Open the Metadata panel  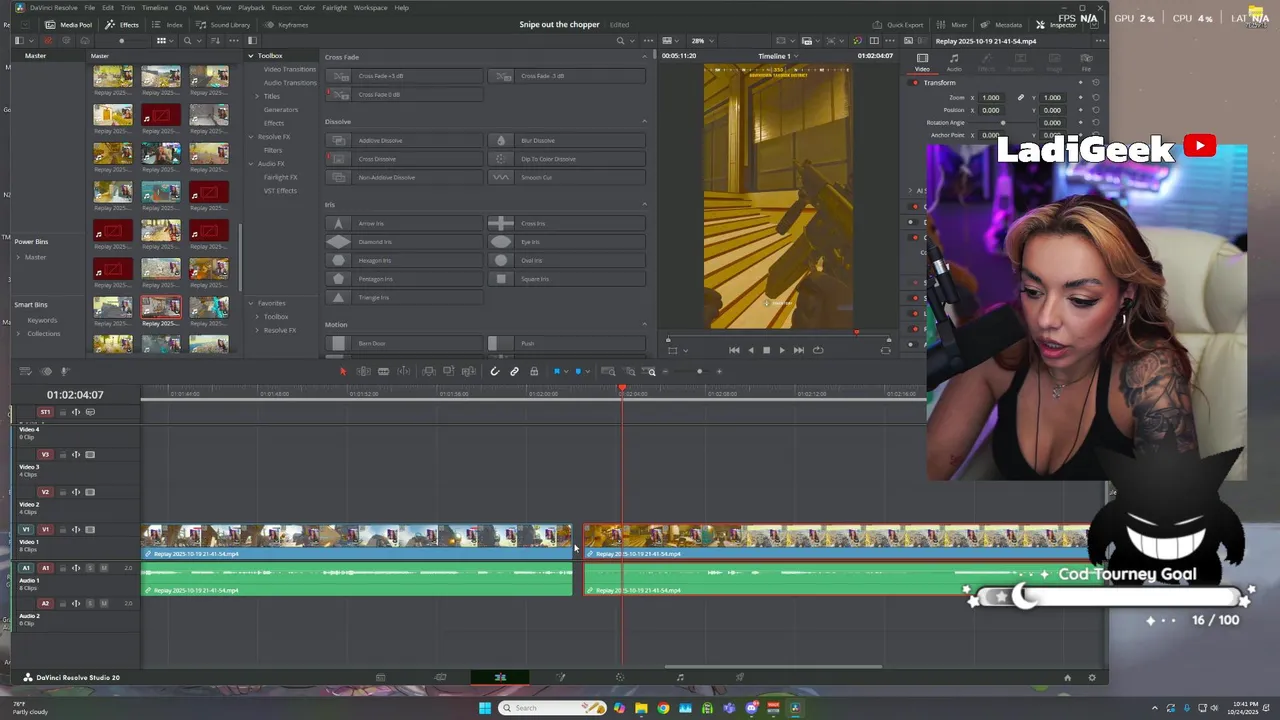pyautogui.click(x=1001, y=24)
